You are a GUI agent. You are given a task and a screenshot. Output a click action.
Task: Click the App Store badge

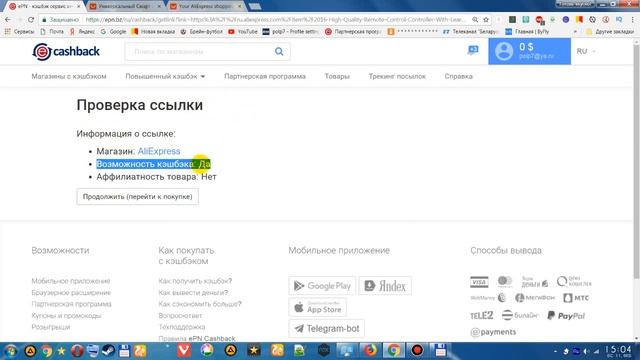pos(318,307)
